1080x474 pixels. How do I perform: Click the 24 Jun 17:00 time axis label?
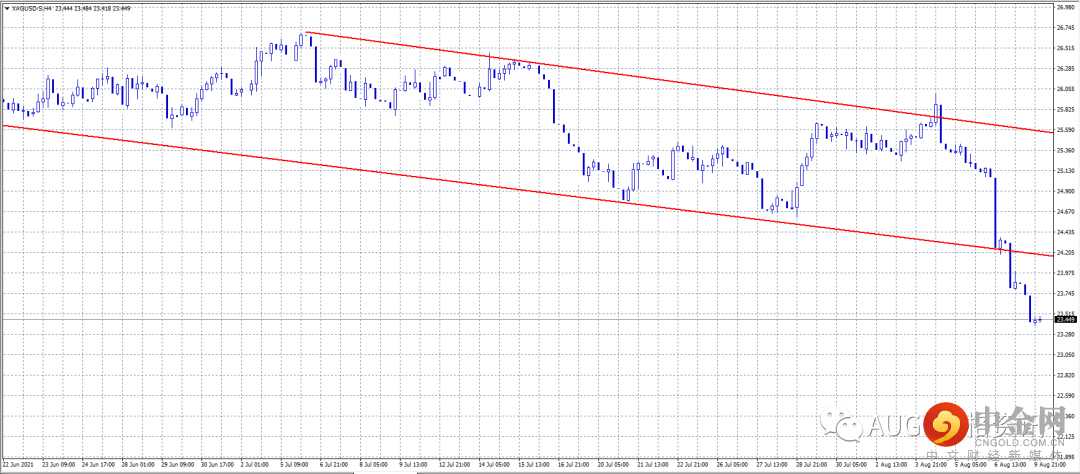click(96, 465)
